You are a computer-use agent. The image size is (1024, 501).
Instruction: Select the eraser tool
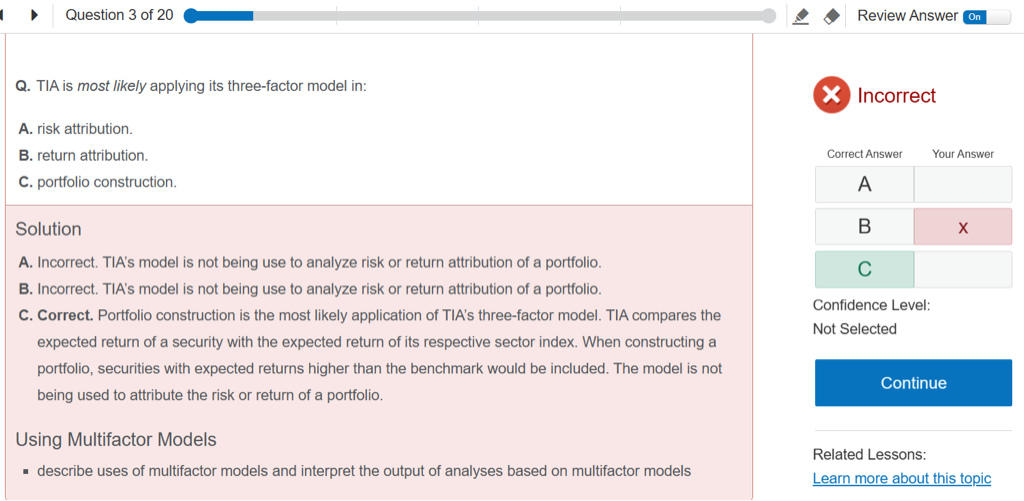click(830, 16)
